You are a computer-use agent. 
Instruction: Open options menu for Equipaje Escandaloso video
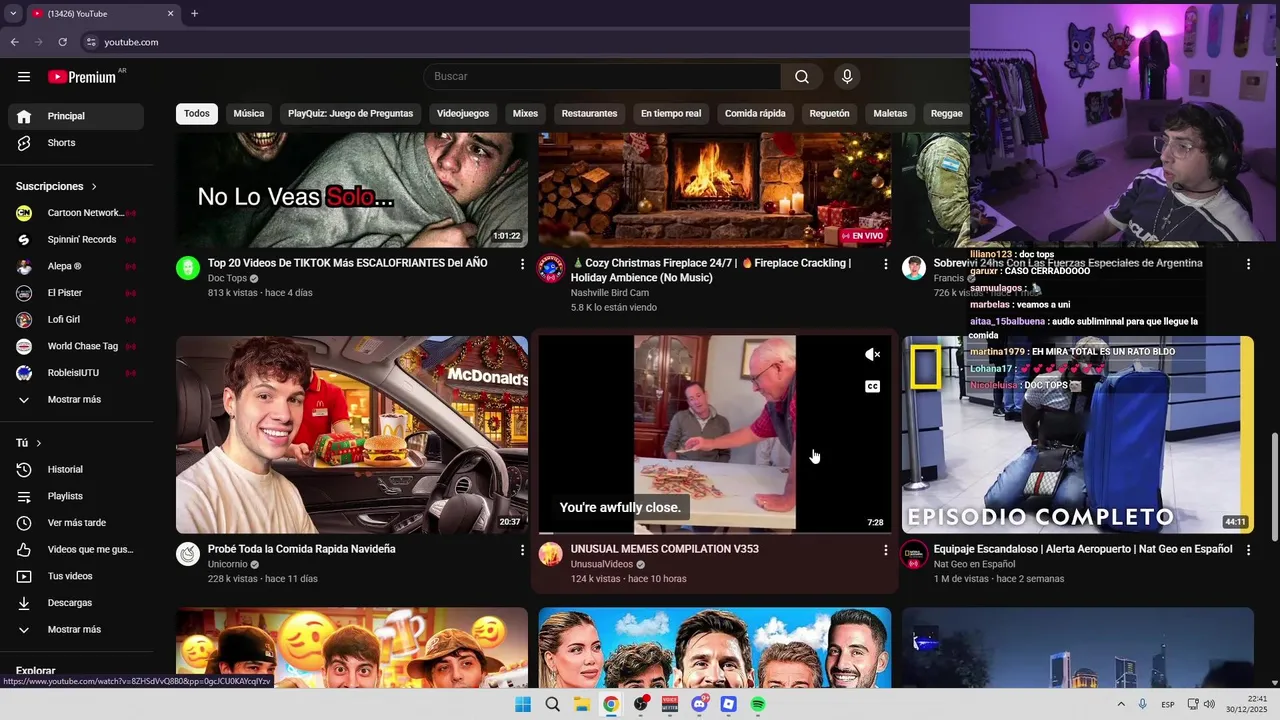[1248, 550]
